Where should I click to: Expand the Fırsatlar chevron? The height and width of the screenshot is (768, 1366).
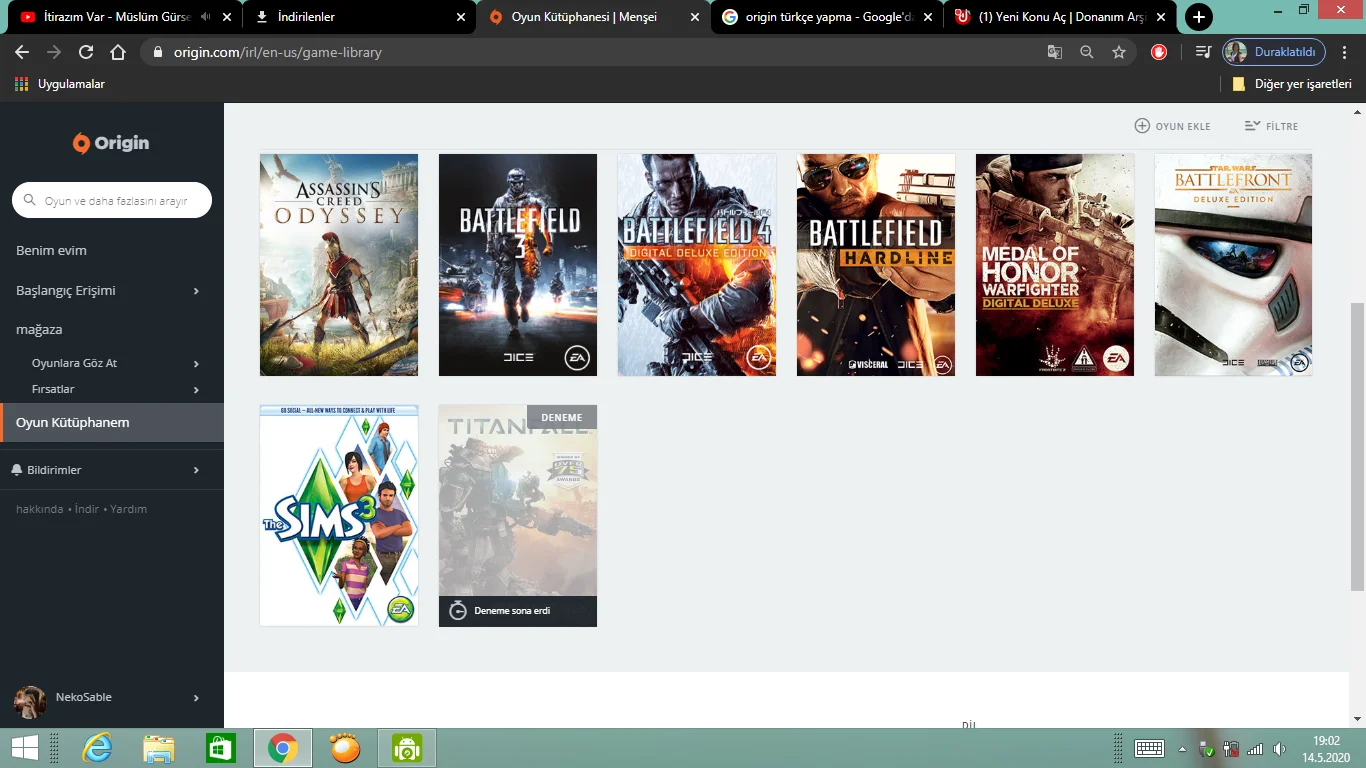[x=196, y=390]
